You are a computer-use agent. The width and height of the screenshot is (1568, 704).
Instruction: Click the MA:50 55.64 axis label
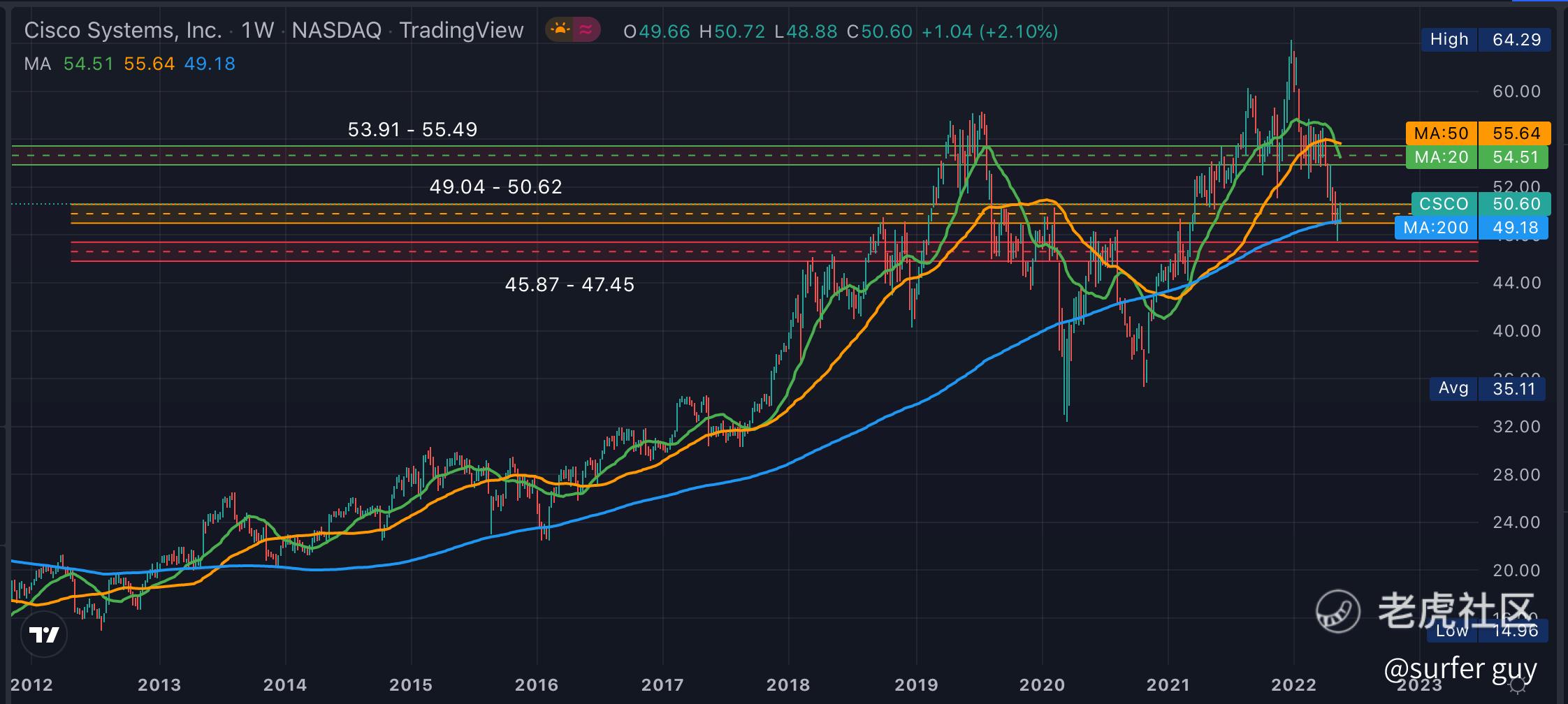pyautogui.click(x=1478, y=133)
